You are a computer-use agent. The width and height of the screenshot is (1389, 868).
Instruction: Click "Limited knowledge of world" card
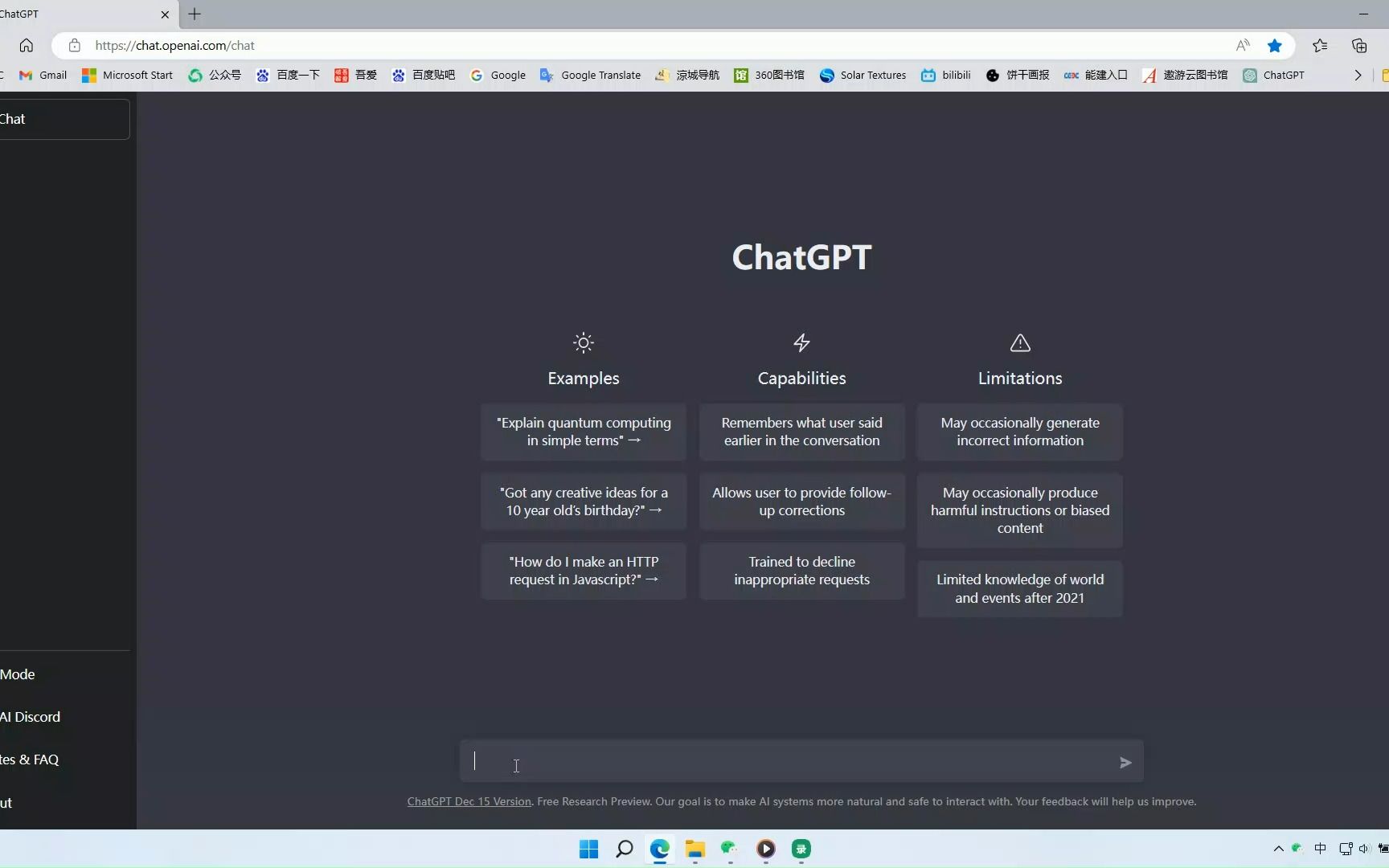click(1020, 588)
